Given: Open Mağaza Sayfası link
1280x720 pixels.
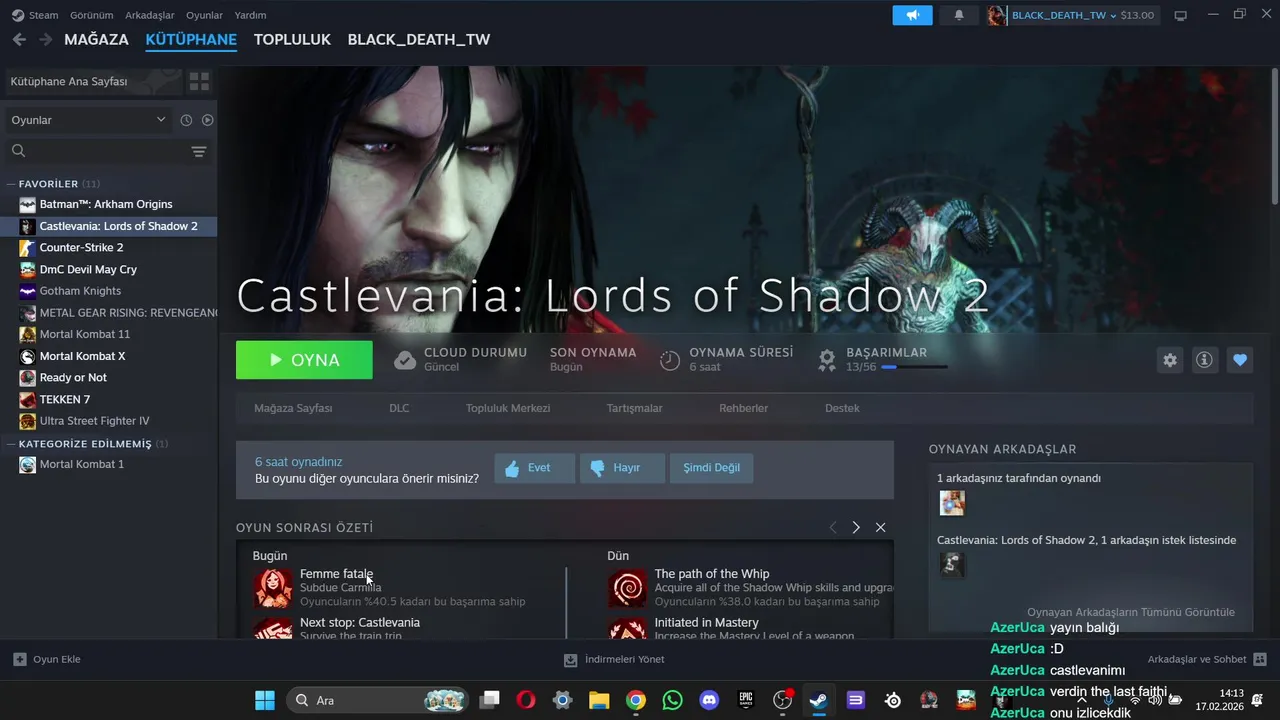Looking at the screenshot, I should [x=293, y=408].
